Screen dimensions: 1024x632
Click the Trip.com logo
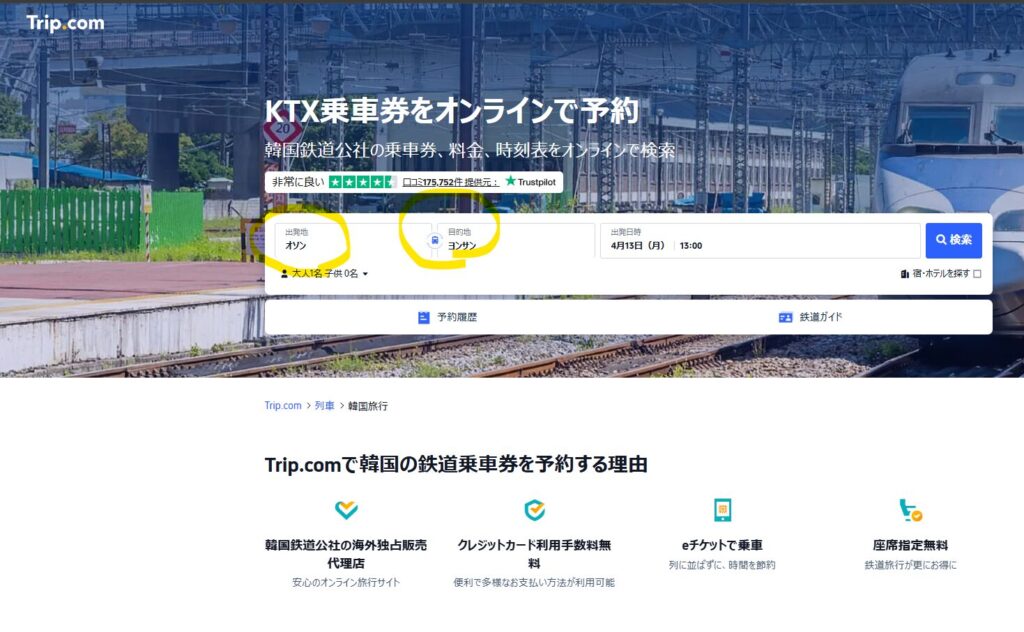(x=65, y=23)
